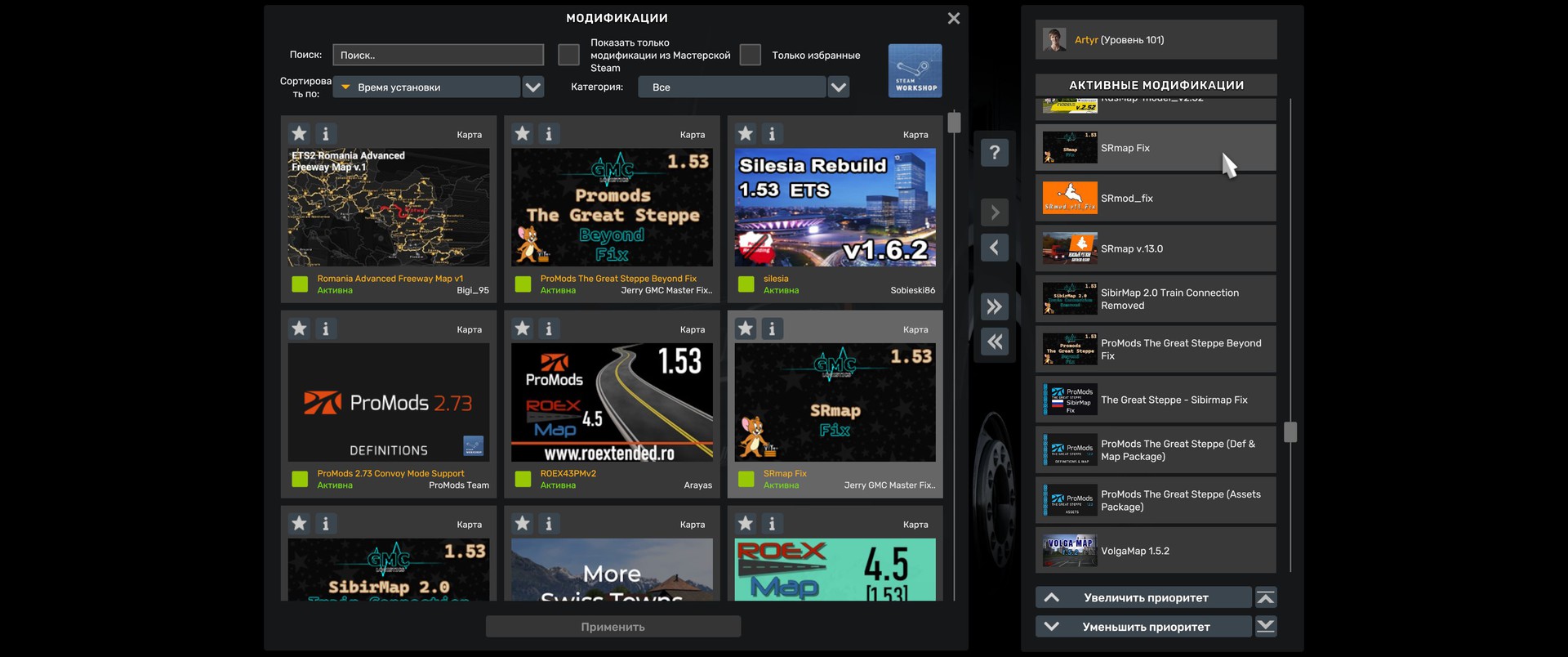This screenshot has width=1568, height=657.
Task: Click the active mods list scrollbar handle
Action: [x=1290, y=431]
